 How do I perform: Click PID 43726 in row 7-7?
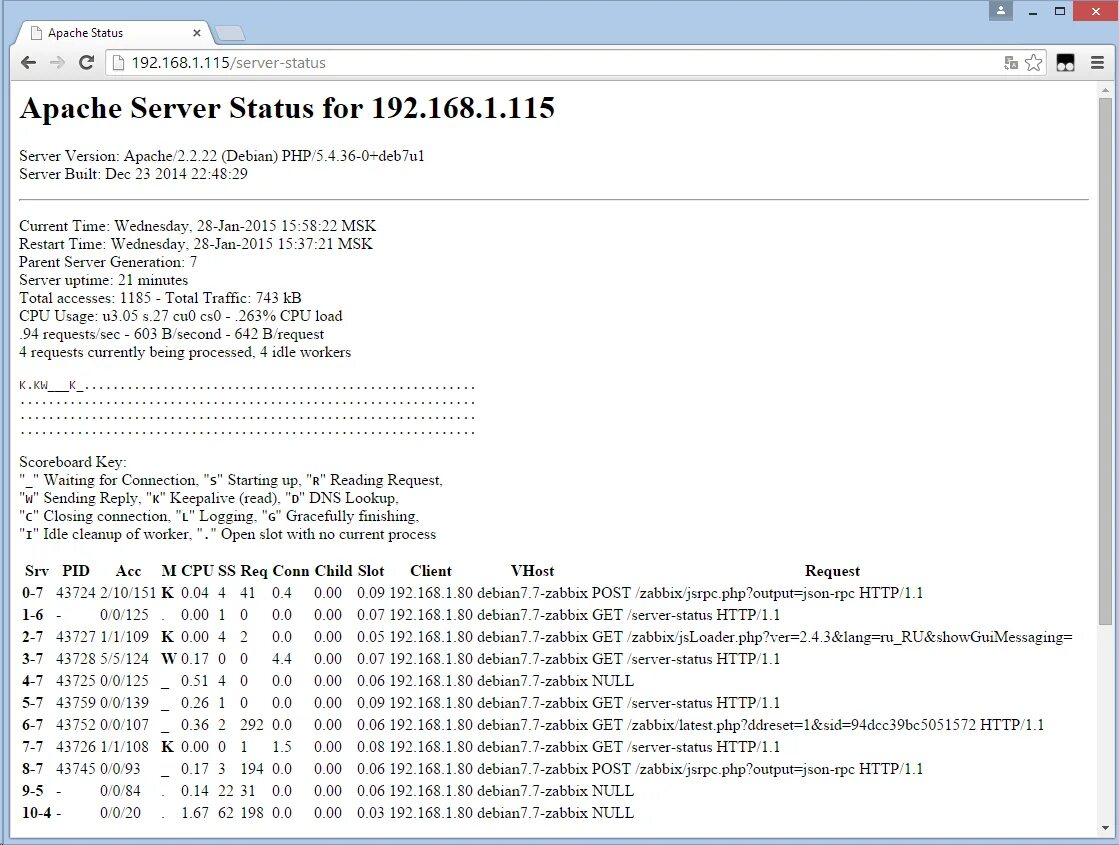[76, 747]
